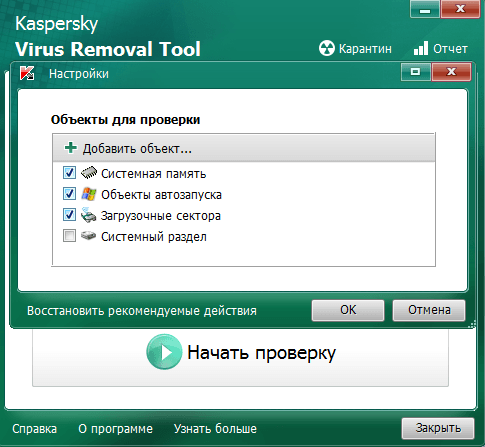Uncheck the Системная память checkbox

click(x=69, y=173)
